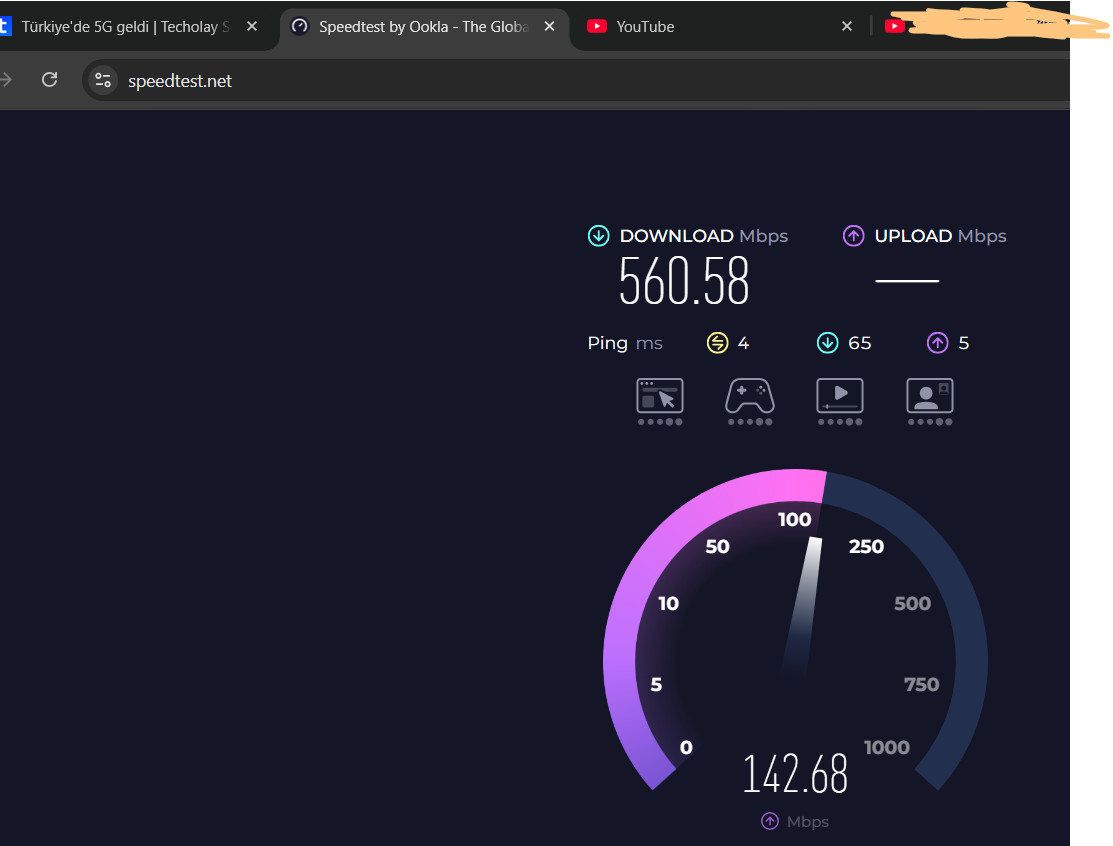This screenshot has height=846, width=1113.
Task: Click the teal download arrow icon beside DOWNLOAD
Action: coord(599,236)
